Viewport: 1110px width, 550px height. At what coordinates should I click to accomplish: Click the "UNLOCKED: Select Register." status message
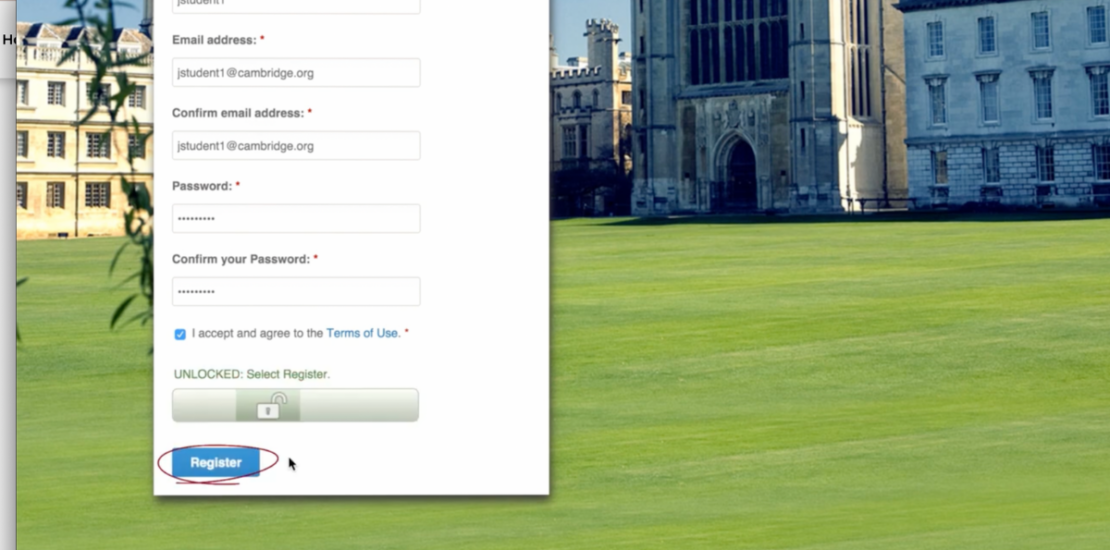coord(251,374)
